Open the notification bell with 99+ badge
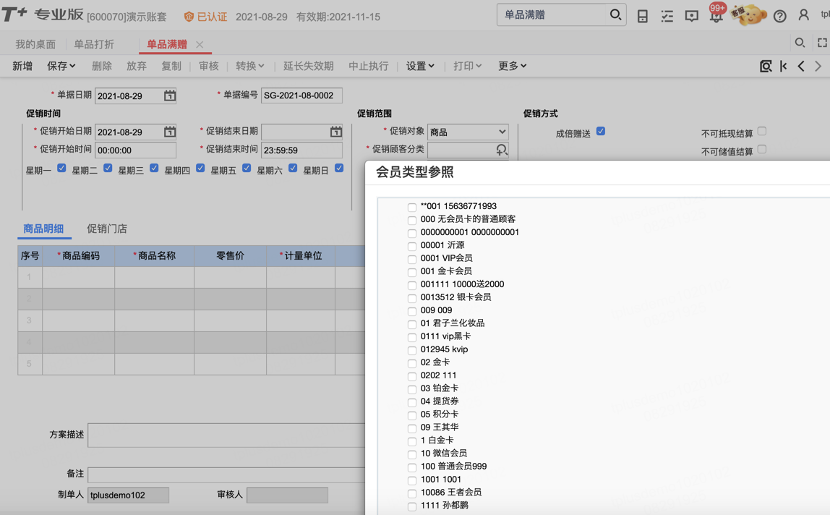This screenshot has width=830, height=516. 716,14
